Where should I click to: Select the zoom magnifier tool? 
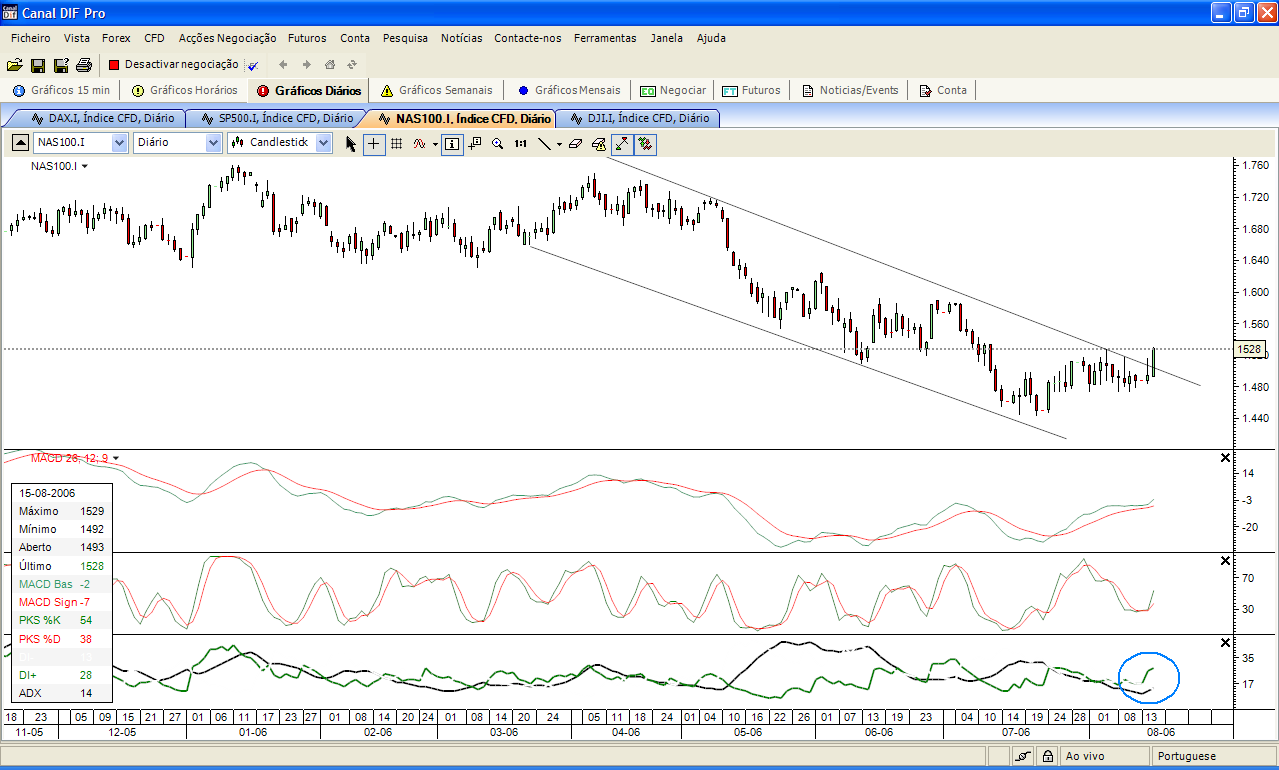pyautogui.click(x=497, y=143)
